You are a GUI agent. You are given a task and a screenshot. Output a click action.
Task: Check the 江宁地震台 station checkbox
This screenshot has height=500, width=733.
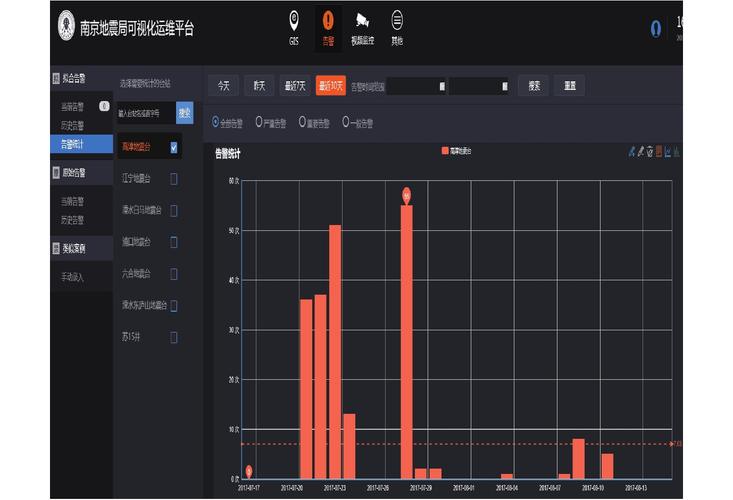point(173,179)
